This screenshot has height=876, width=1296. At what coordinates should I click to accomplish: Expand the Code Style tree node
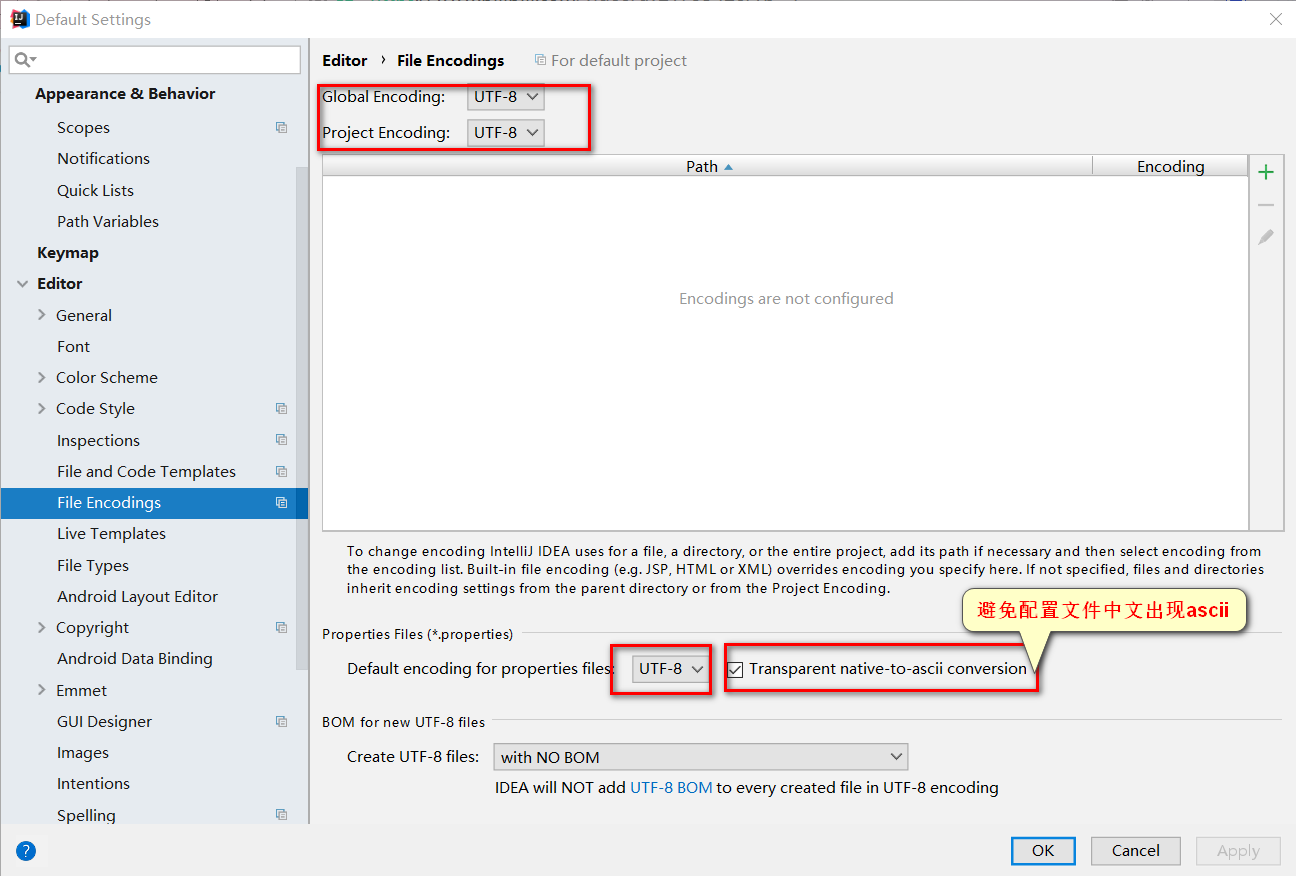[41, 408]
